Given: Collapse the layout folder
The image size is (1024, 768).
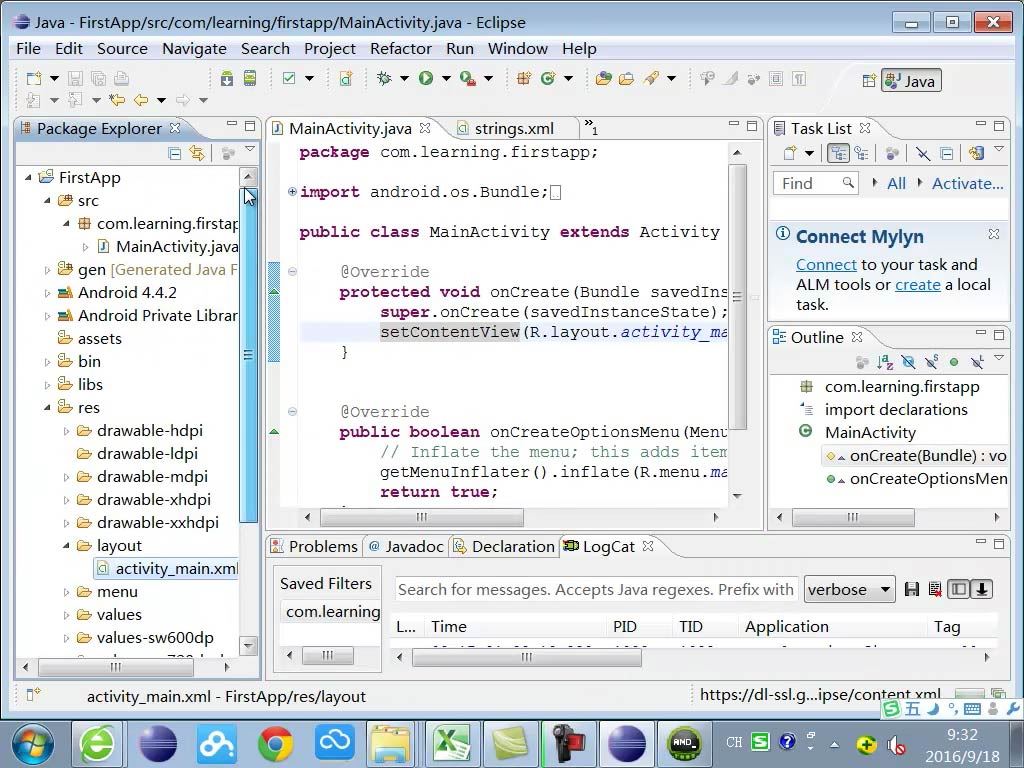Looking at the screenshot, I should tap(66, 546).
